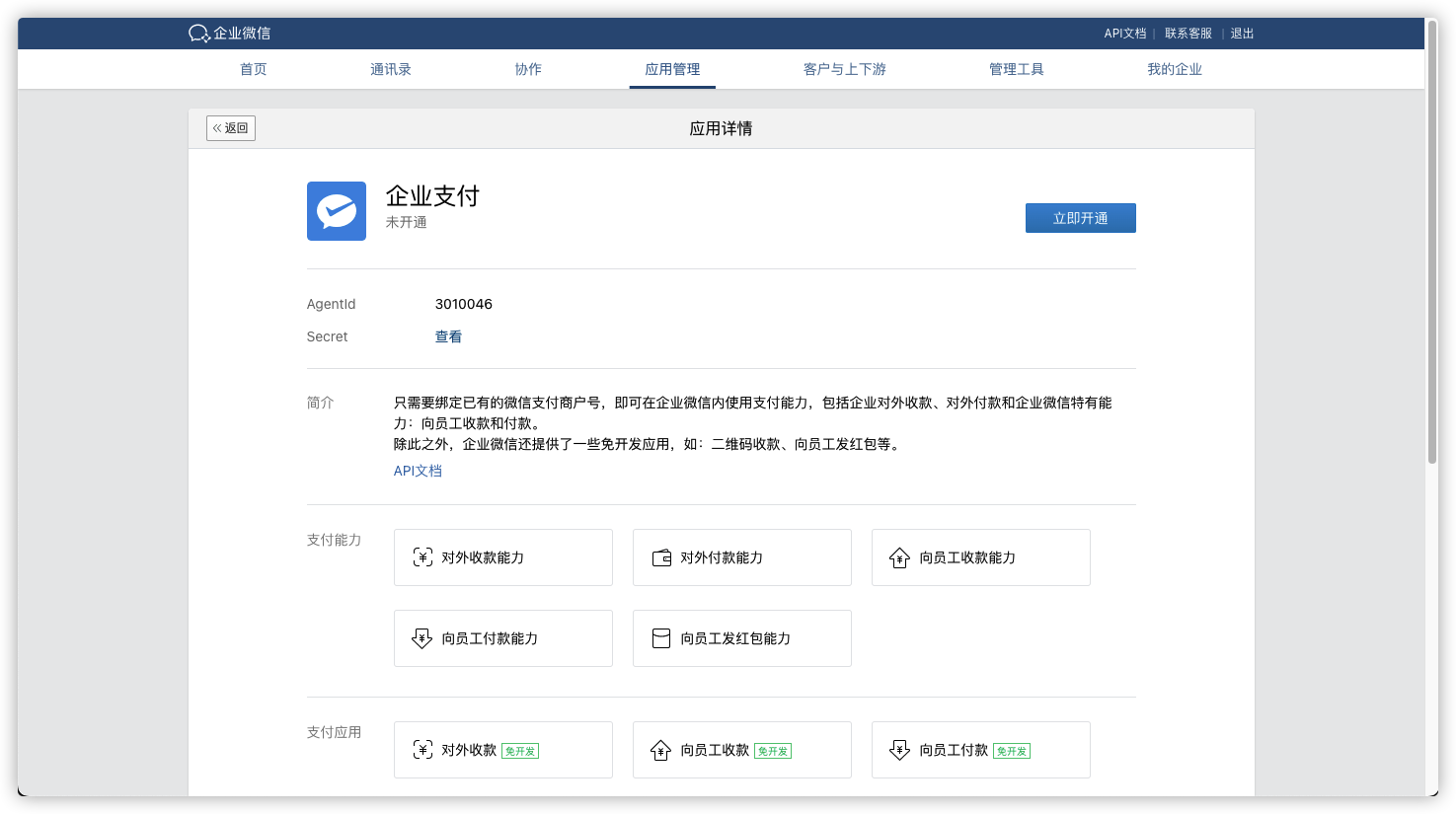Click 查看 to reveal the Secret
The width and height of the screenshot is (1456, 814).
coord(448,336)
